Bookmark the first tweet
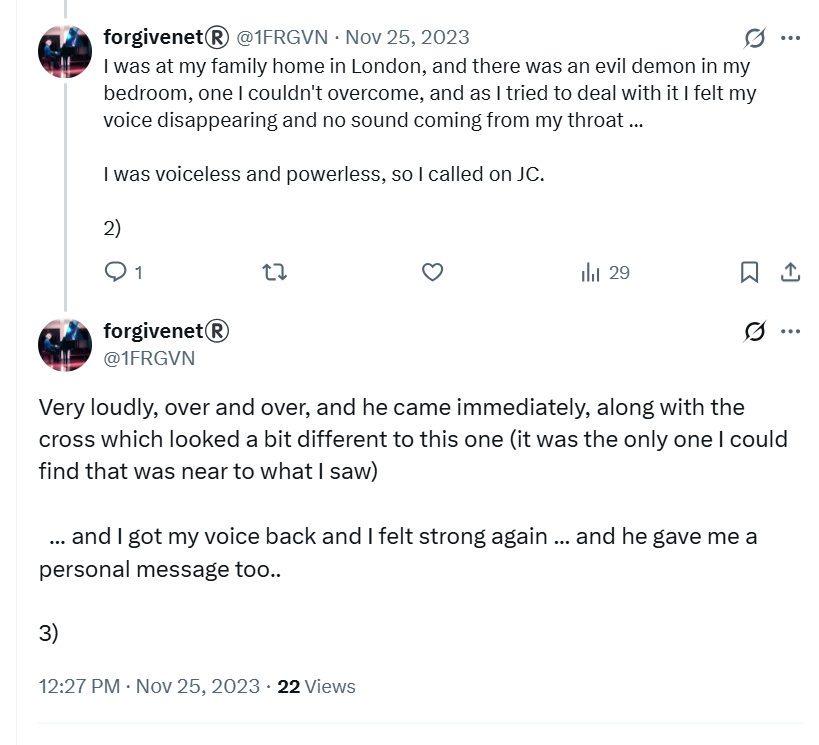The width and height of the screenshot is (819, 745). coord(750,272)
